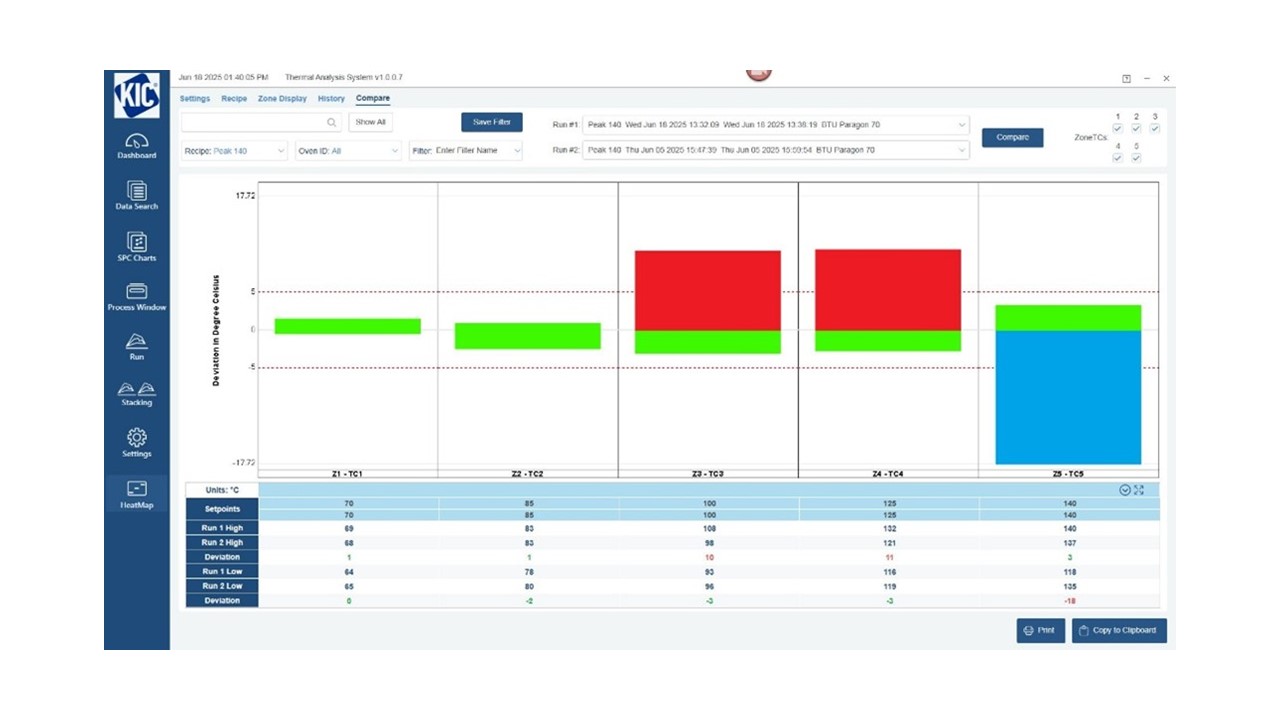The image size is (1280, 720).
Task: Disable ZoneTCs checkbox 3
Action: [x=1156, y=128]
